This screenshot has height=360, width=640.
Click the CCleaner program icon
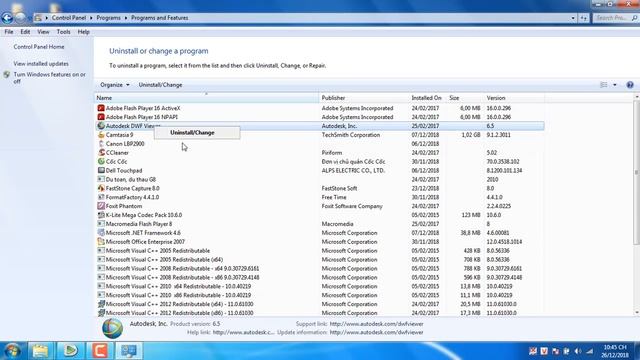click(x=101, y=153)
